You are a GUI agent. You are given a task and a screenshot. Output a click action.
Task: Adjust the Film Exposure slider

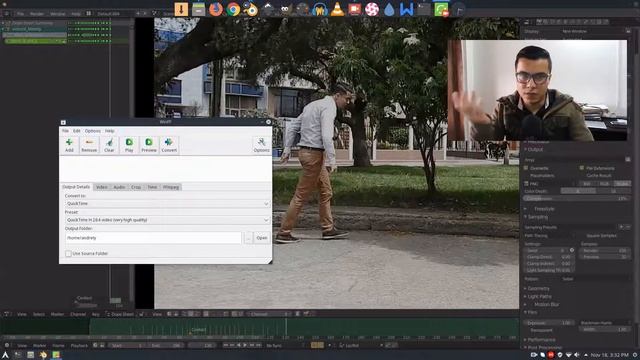click(548, 323)
